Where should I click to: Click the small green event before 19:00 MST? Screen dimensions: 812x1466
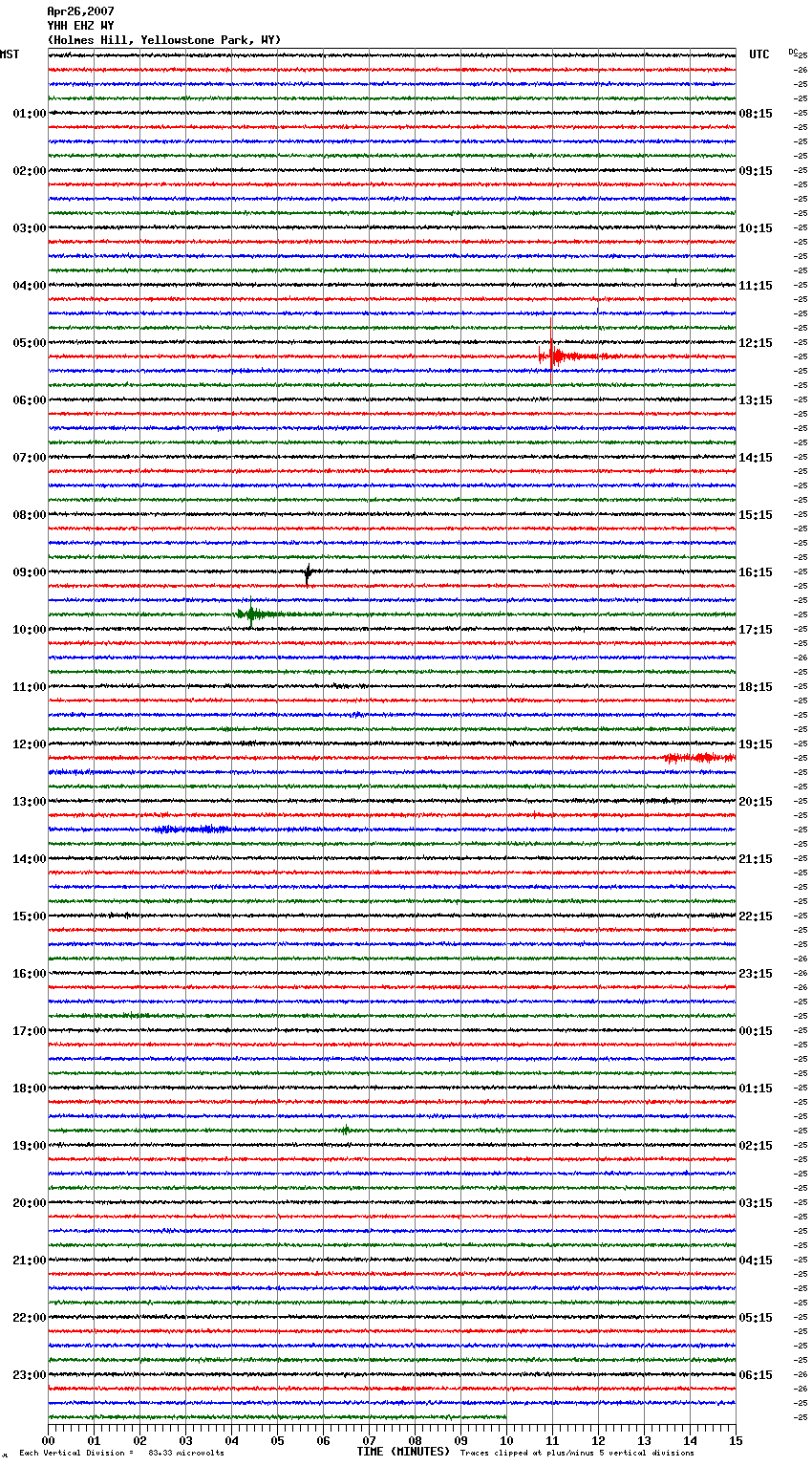(346, 1131)
